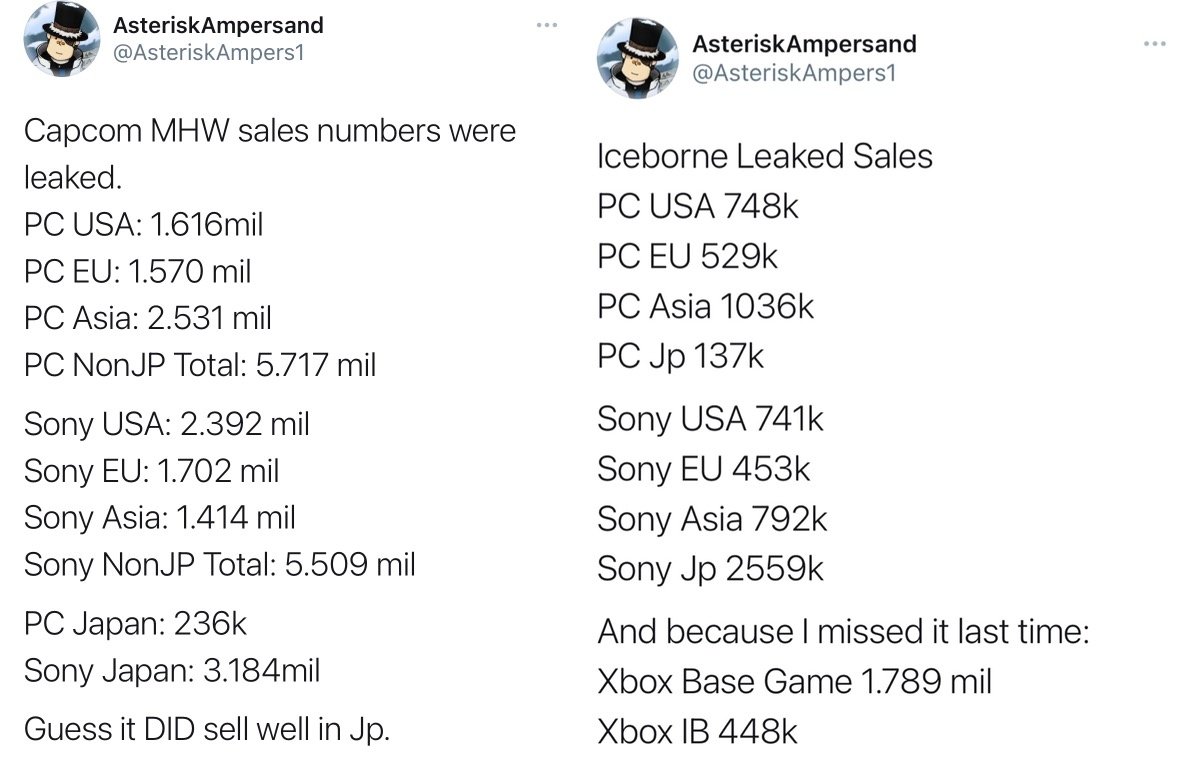Screen dimensions: 1183x782
Task: Click the 'Sony Japan: 3.184mil' line
Action: [172, 670]
